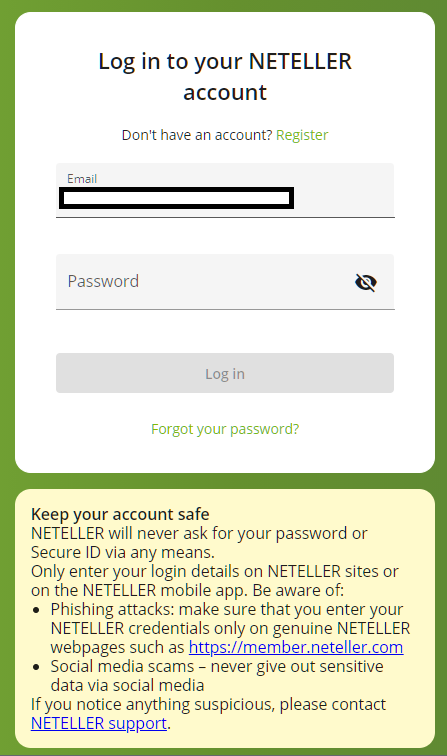Click the Log in to your NETELLER account heading

click(x=225, y=77)
